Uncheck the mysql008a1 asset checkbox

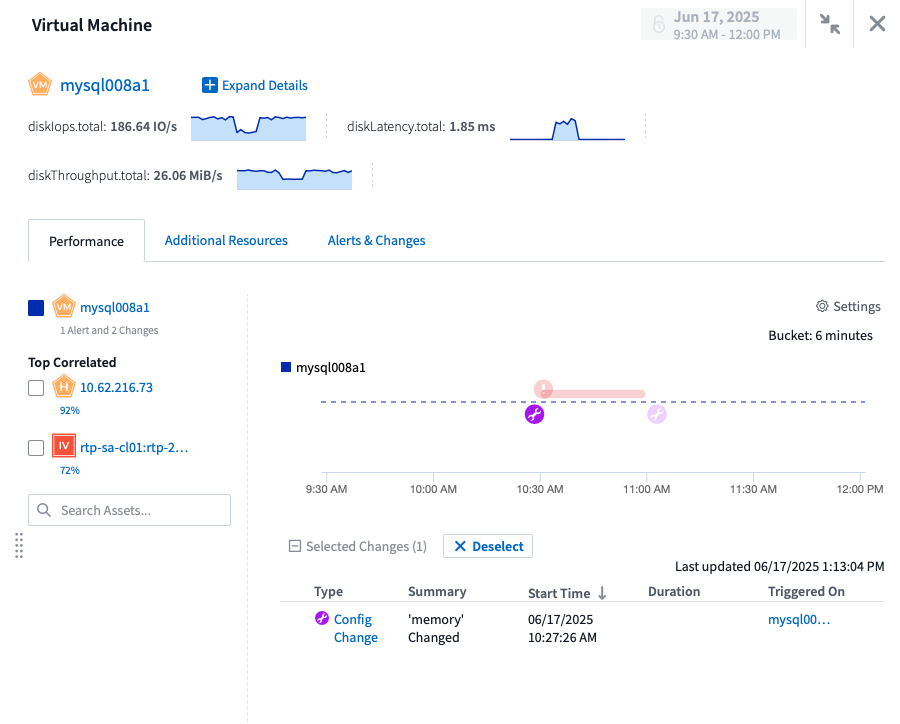[x=36, y=306]
